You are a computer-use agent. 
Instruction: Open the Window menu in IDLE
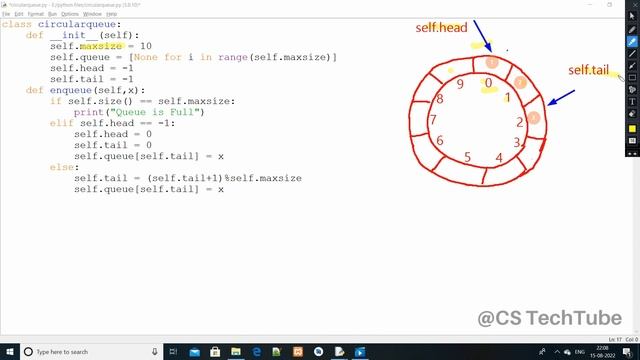tap(92, 14)
